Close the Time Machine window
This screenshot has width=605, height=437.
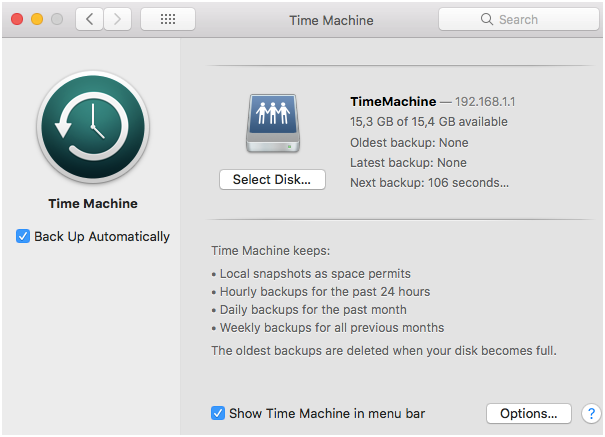(x=17, y=19)
